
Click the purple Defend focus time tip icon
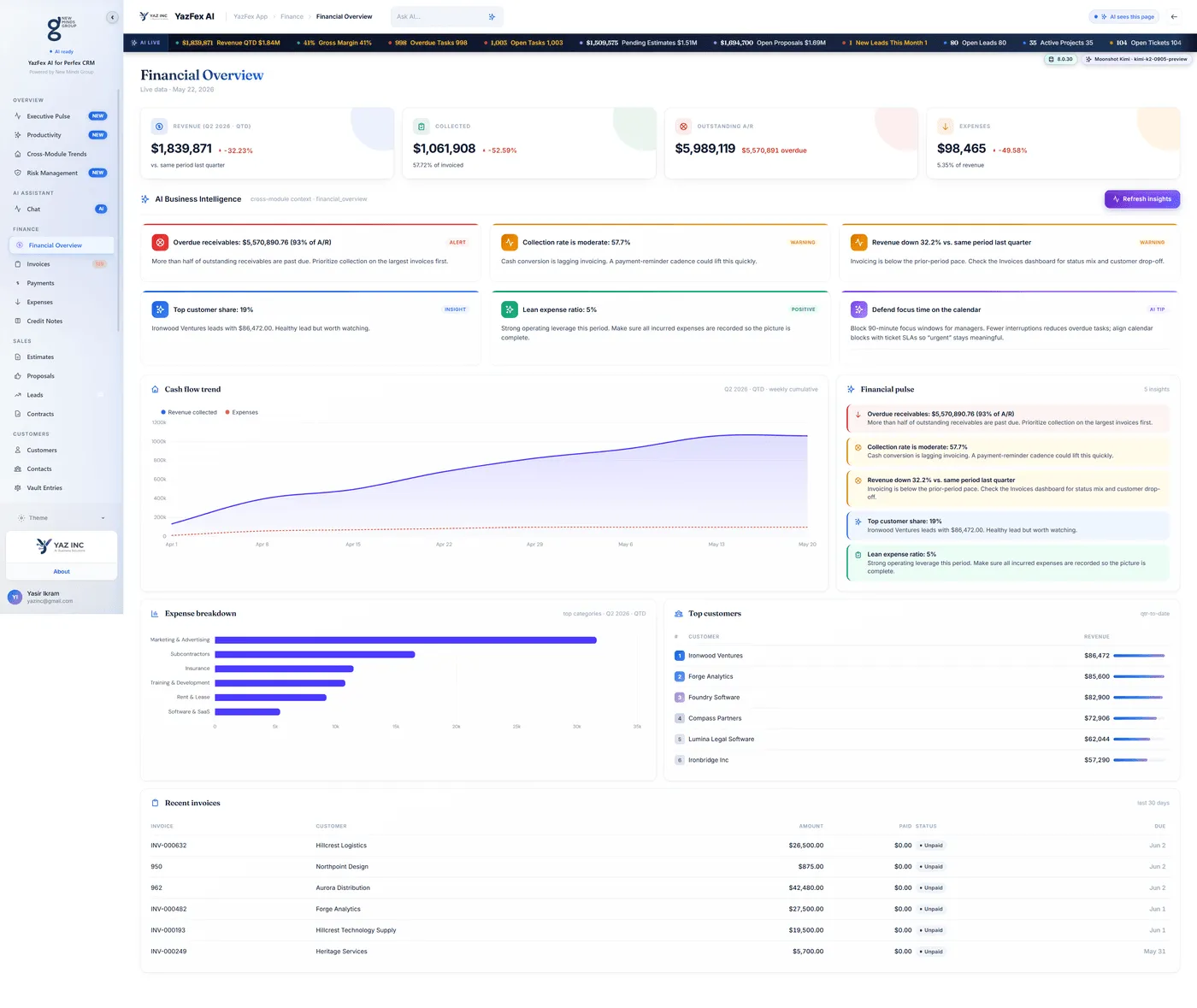point(858,309)
